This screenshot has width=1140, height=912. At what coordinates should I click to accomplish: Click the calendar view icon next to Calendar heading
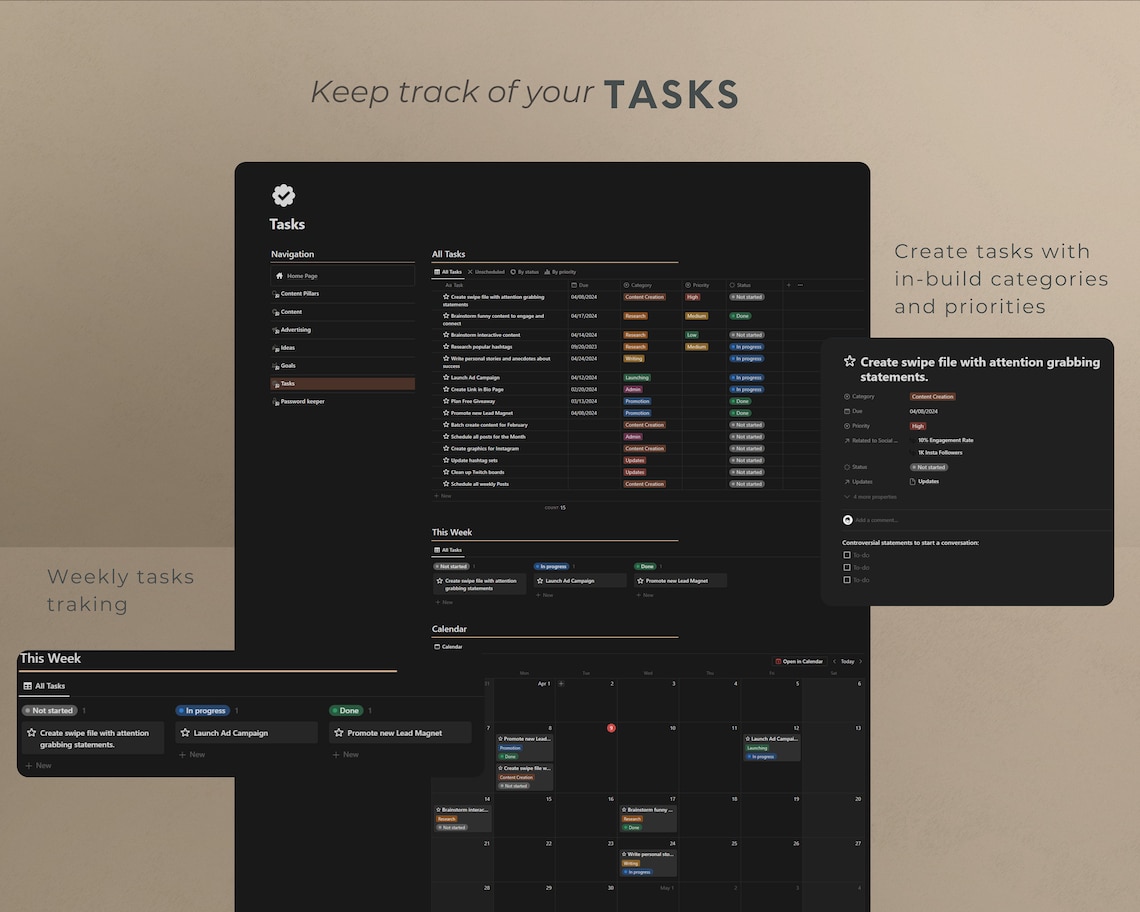point(437,647)
